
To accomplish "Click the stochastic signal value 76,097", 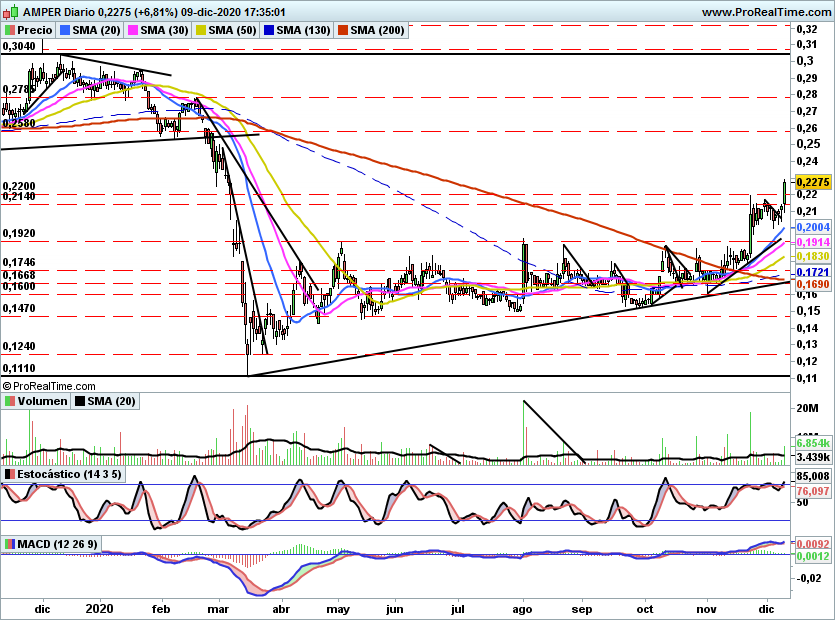I will pos(813,491).
